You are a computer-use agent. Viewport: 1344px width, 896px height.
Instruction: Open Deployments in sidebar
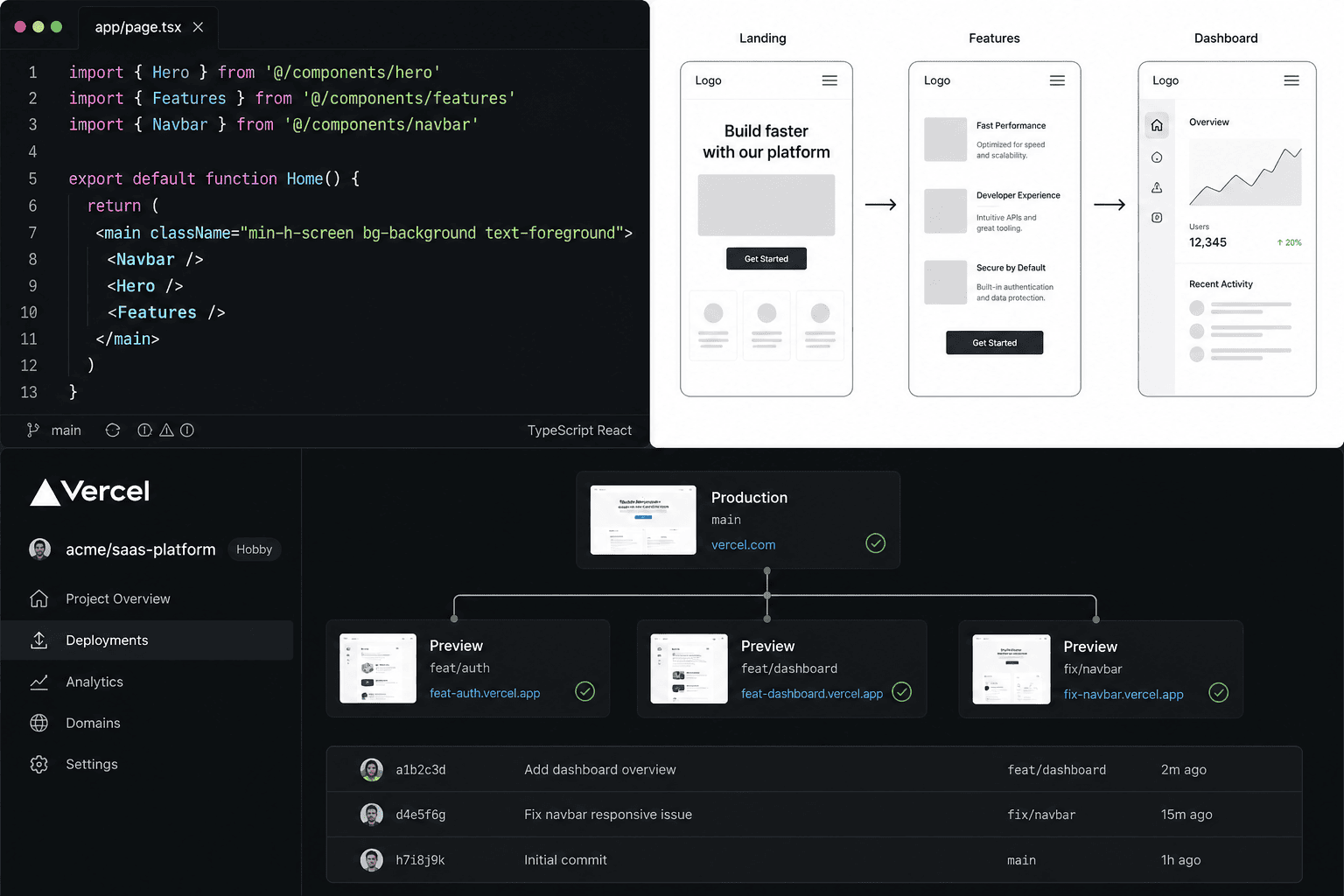[147, 640]
